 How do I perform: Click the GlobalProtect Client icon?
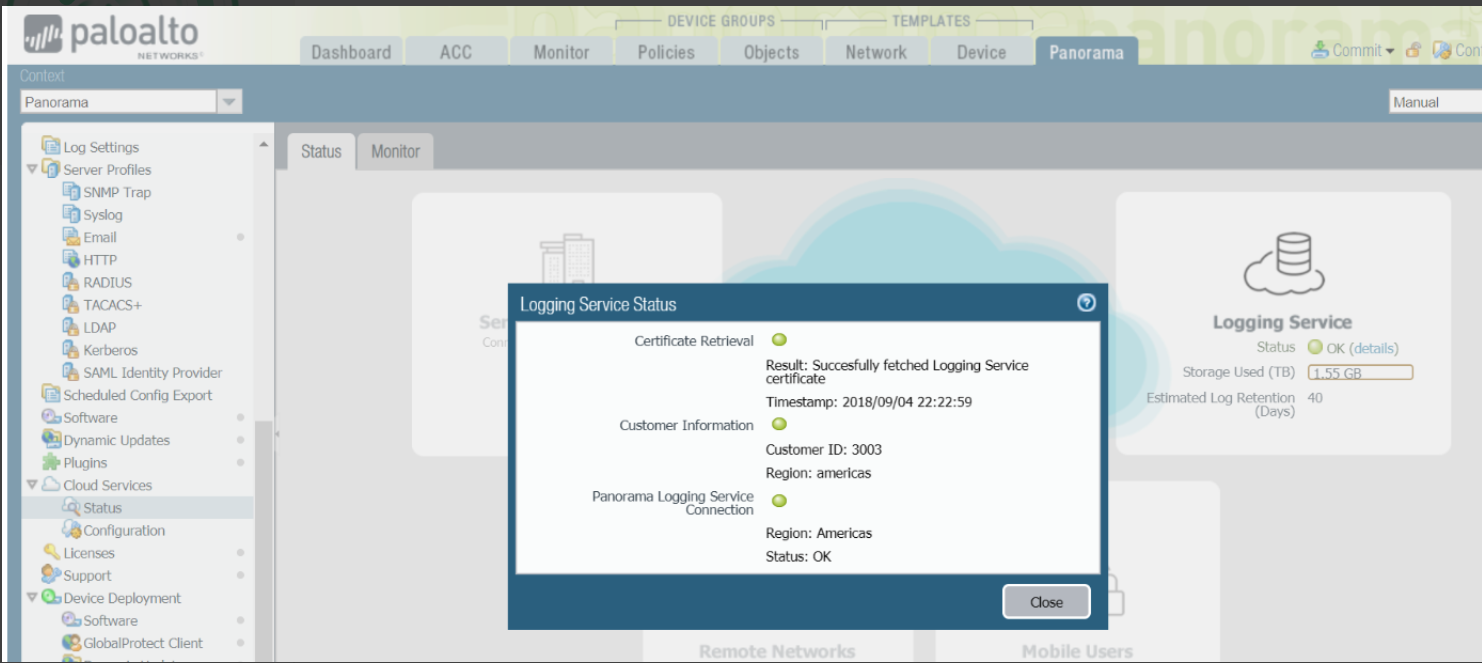71,643
